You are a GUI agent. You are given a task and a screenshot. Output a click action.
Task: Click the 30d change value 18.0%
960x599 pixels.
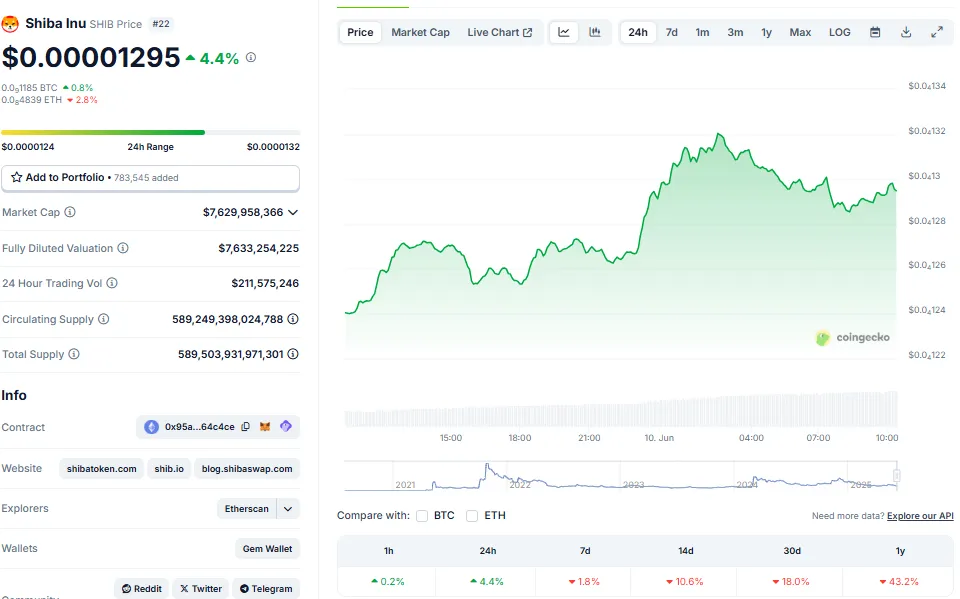[x=791, y=582]
